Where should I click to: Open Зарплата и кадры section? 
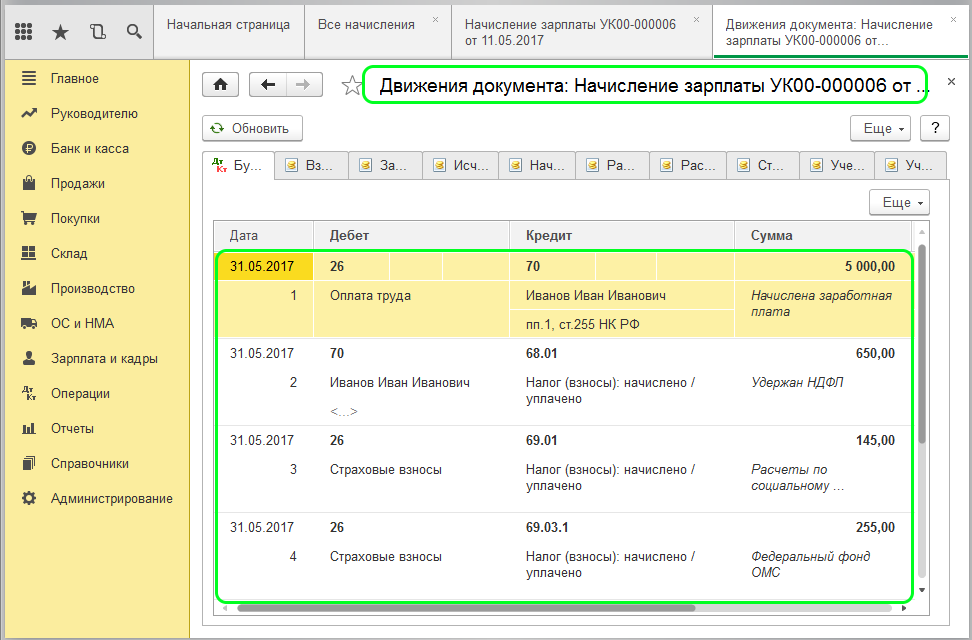pyautogui.click(x=104, y=358)
